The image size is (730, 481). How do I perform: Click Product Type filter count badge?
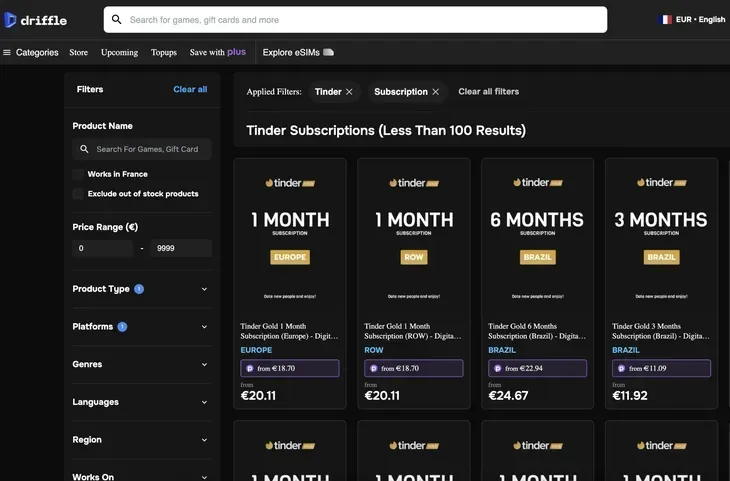[139, 289]
